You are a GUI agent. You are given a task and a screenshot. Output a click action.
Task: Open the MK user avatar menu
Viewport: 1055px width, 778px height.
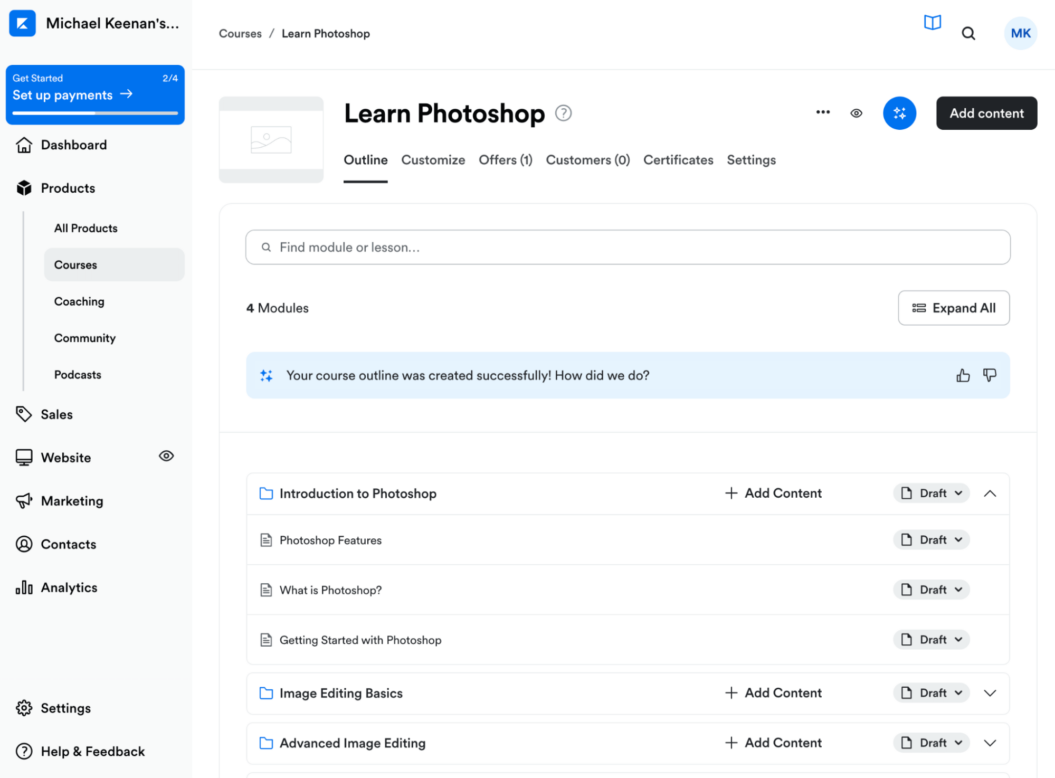click(1020, 33)
